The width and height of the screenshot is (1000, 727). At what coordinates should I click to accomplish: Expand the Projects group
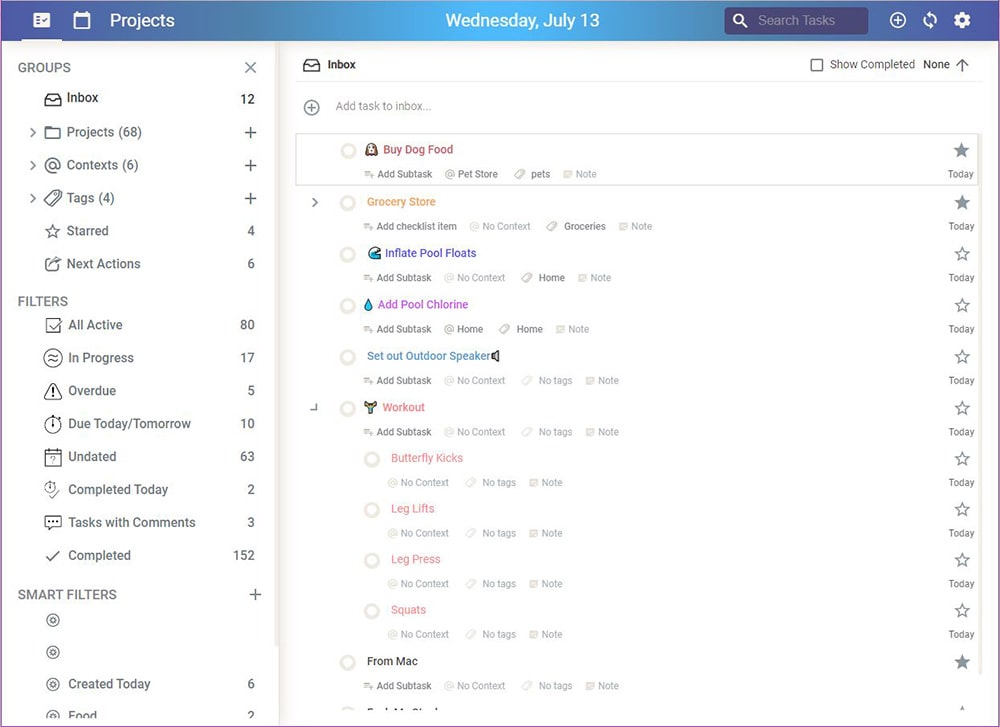(x=33, y=132)
